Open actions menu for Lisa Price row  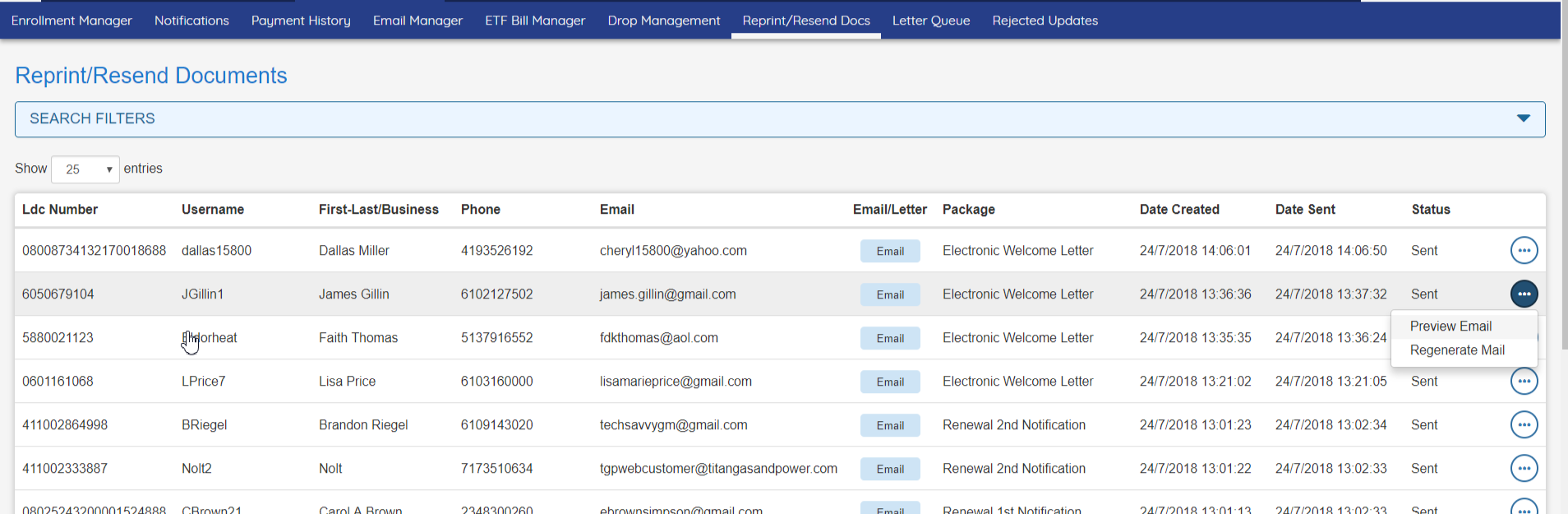[1524, 381]
